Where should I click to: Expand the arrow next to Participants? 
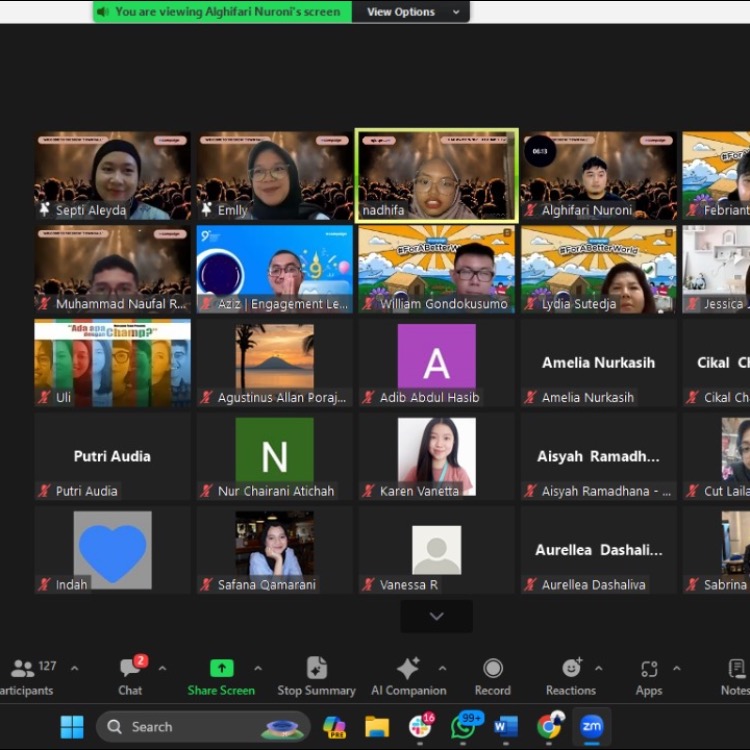[x=75, y=668]
